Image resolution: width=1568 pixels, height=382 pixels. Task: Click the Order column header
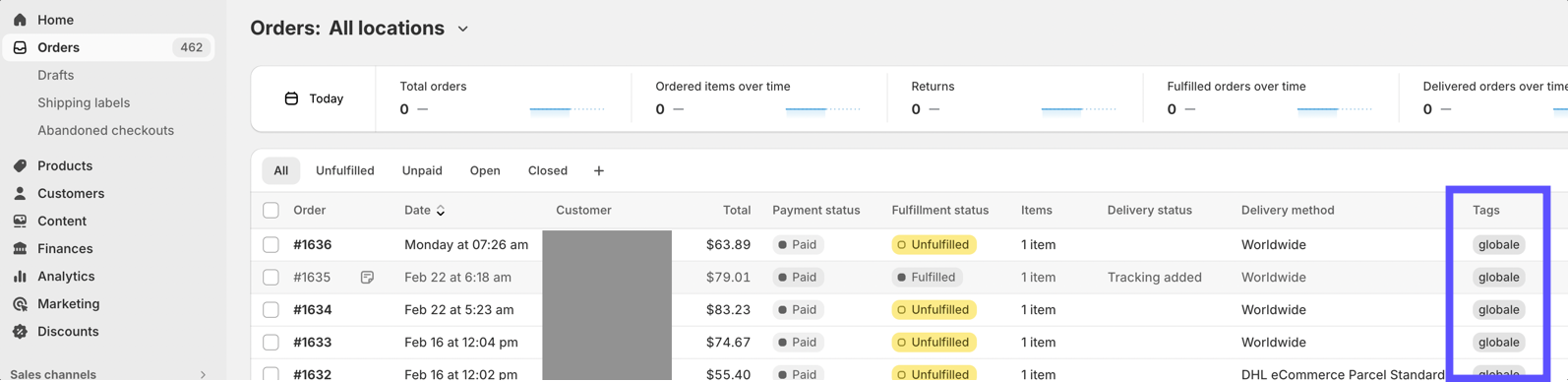click(309, 210)
